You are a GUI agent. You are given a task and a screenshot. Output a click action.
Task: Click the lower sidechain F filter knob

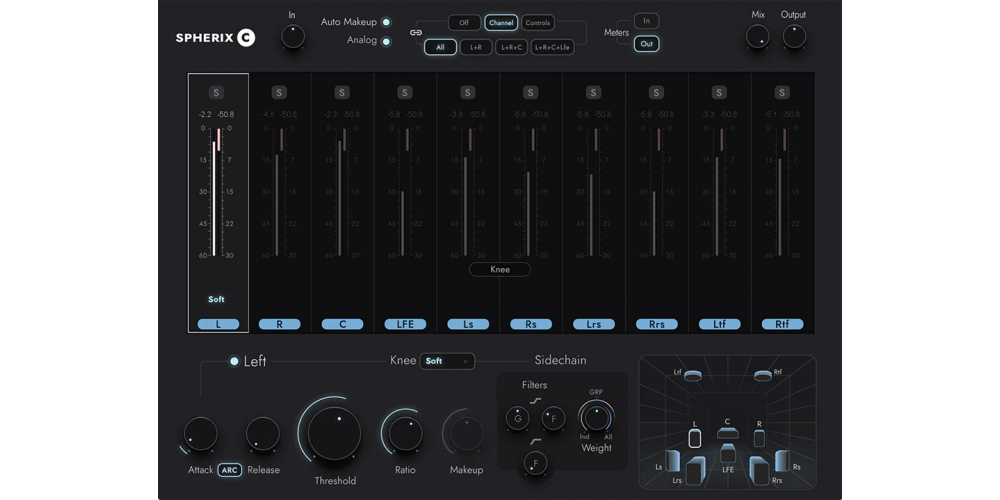coord(535,463)
